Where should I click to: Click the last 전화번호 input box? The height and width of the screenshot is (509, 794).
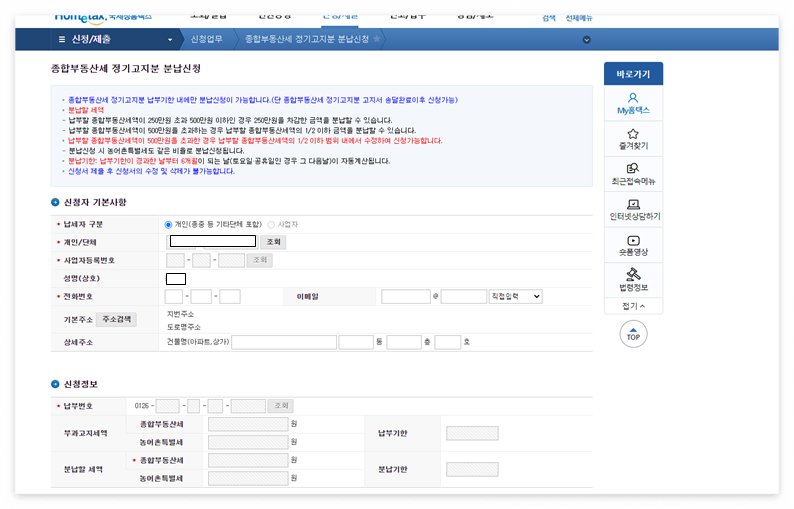[230, 296]
